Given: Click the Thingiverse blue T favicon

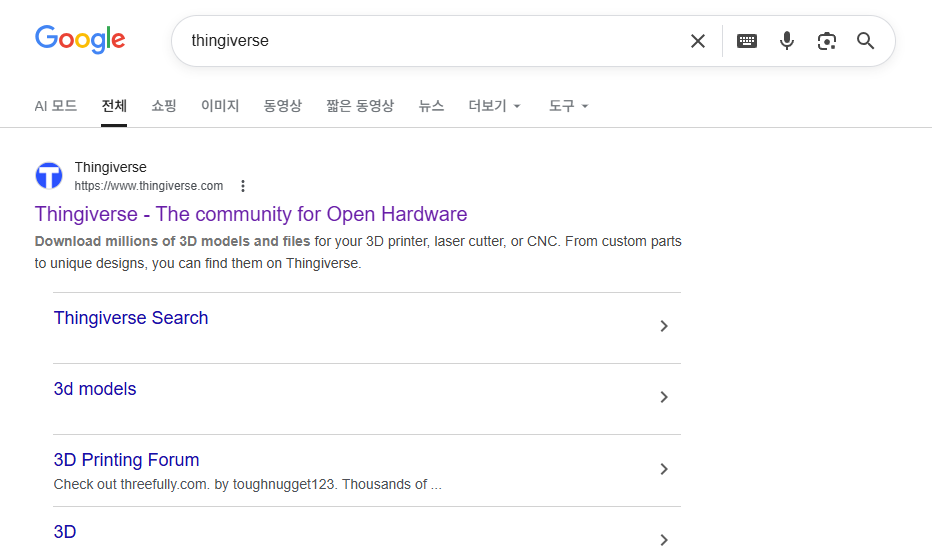Looking at the screenshot, I should coord(49,176).
